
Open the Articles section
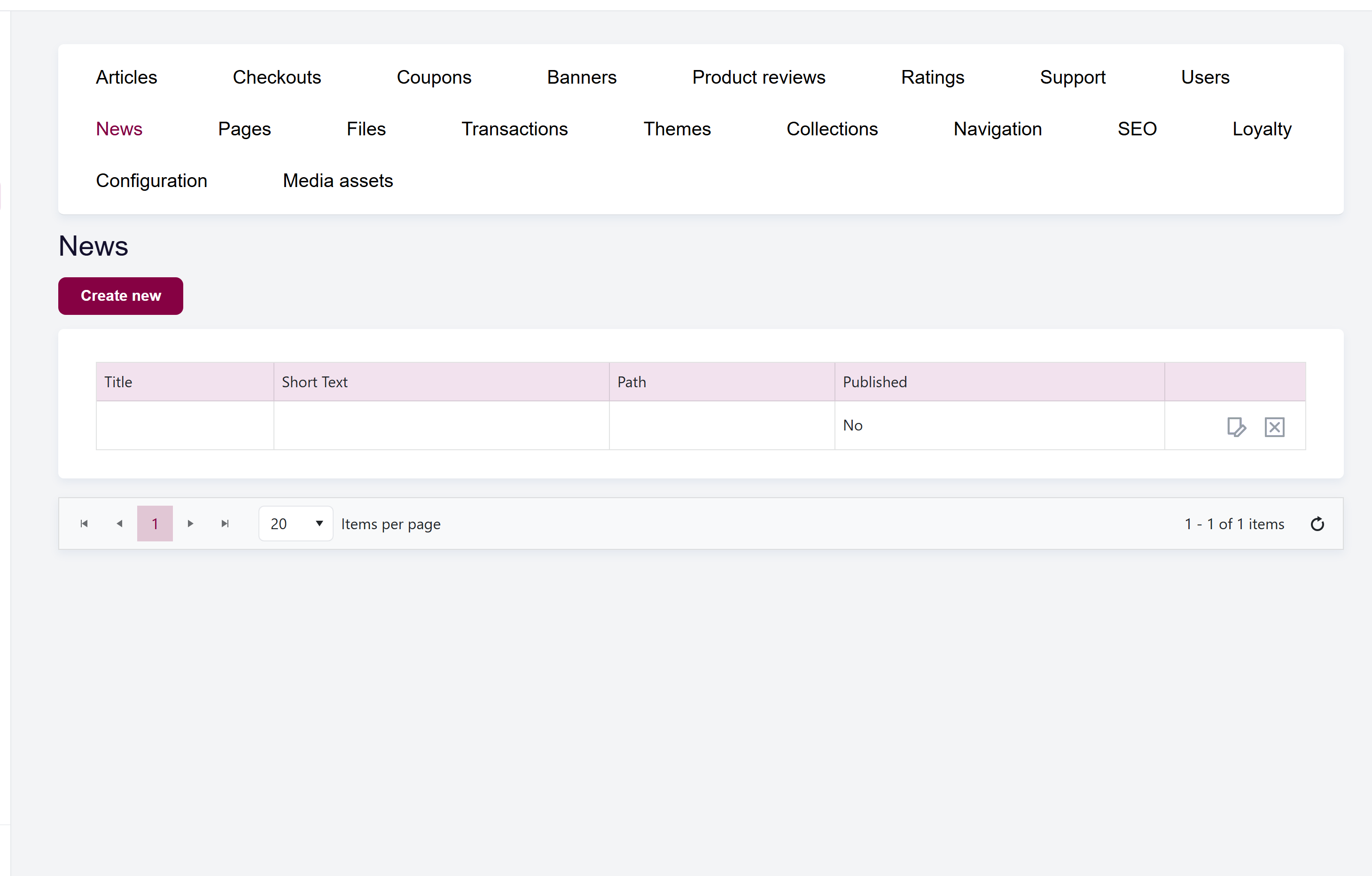click(126, 77)
